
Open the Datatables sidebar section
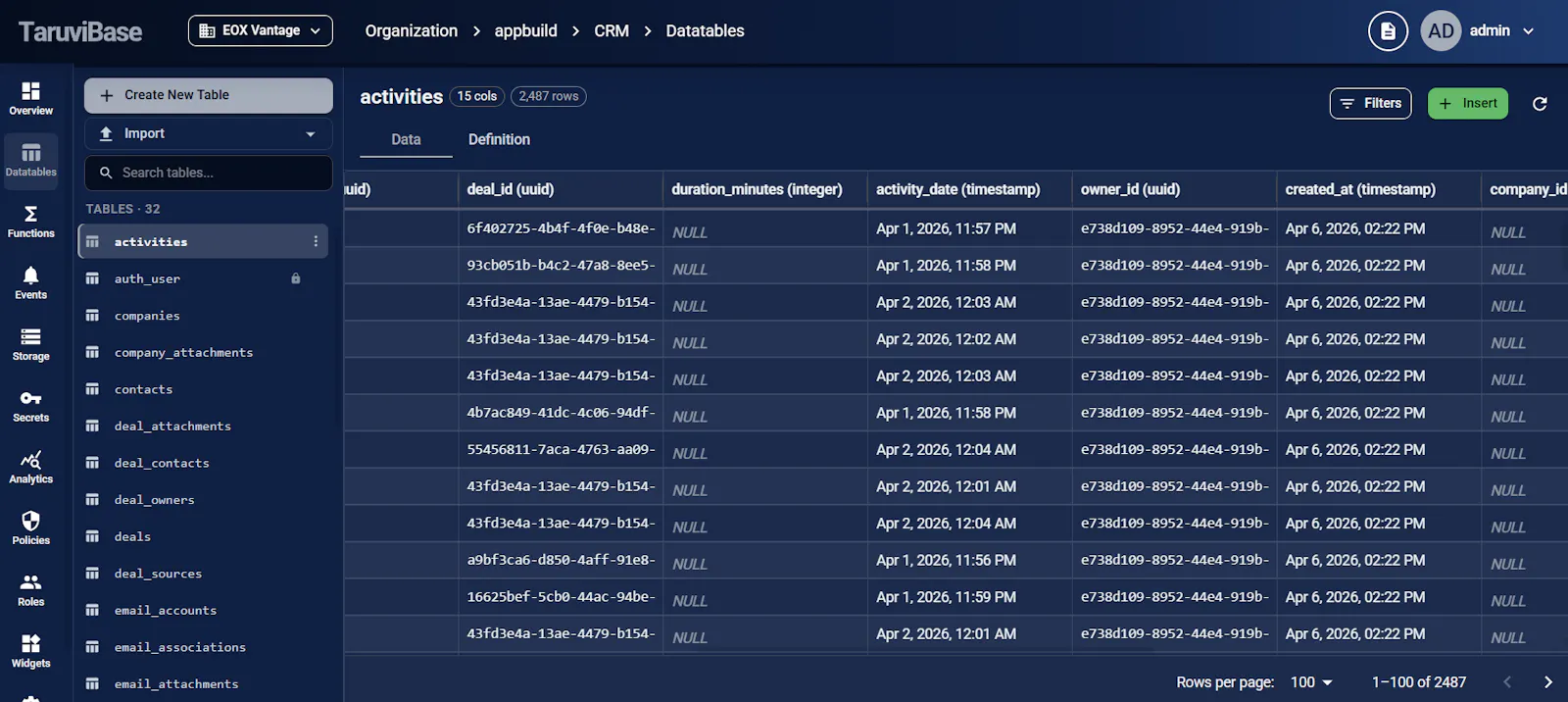pyautogui.click(x=31, y=160)
